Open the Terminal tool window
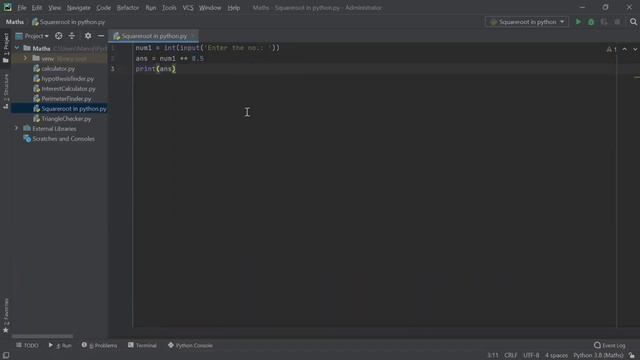Screen dimensions: 640x360 pos(142,345)
